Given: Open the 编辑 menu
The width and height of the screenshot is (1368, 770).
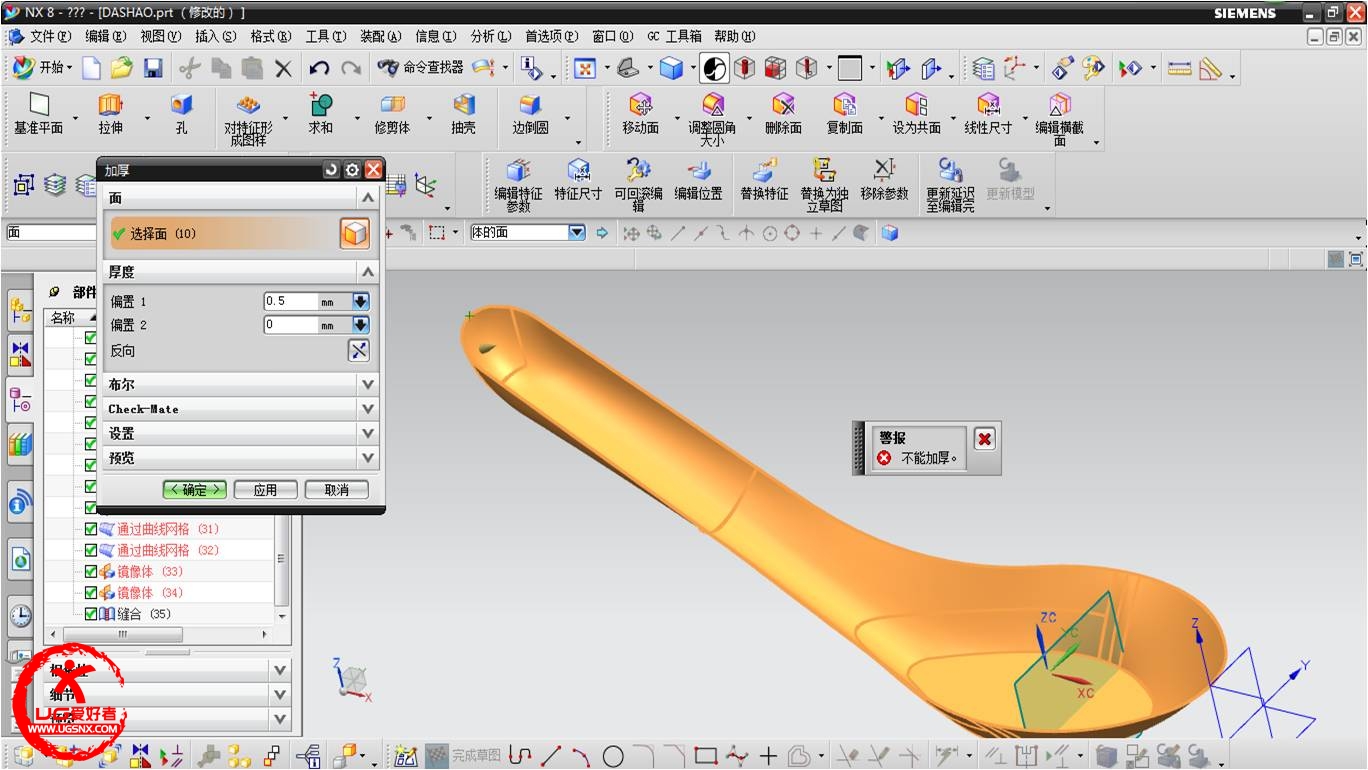Looking at the screenshot, I should pos(105,36).
